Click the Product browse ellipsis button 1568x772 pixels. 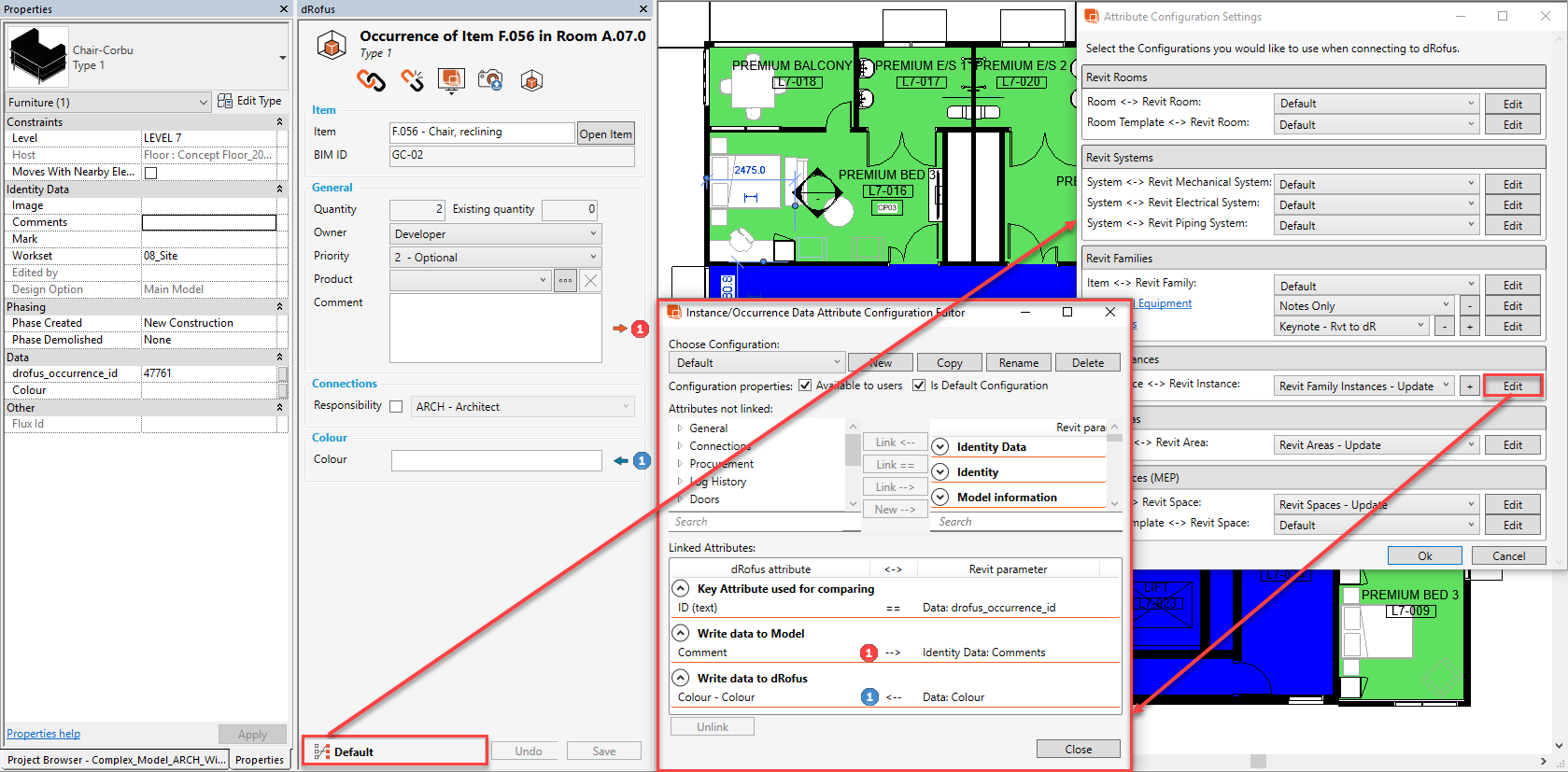pyautogui.click(x=565, y=280)
